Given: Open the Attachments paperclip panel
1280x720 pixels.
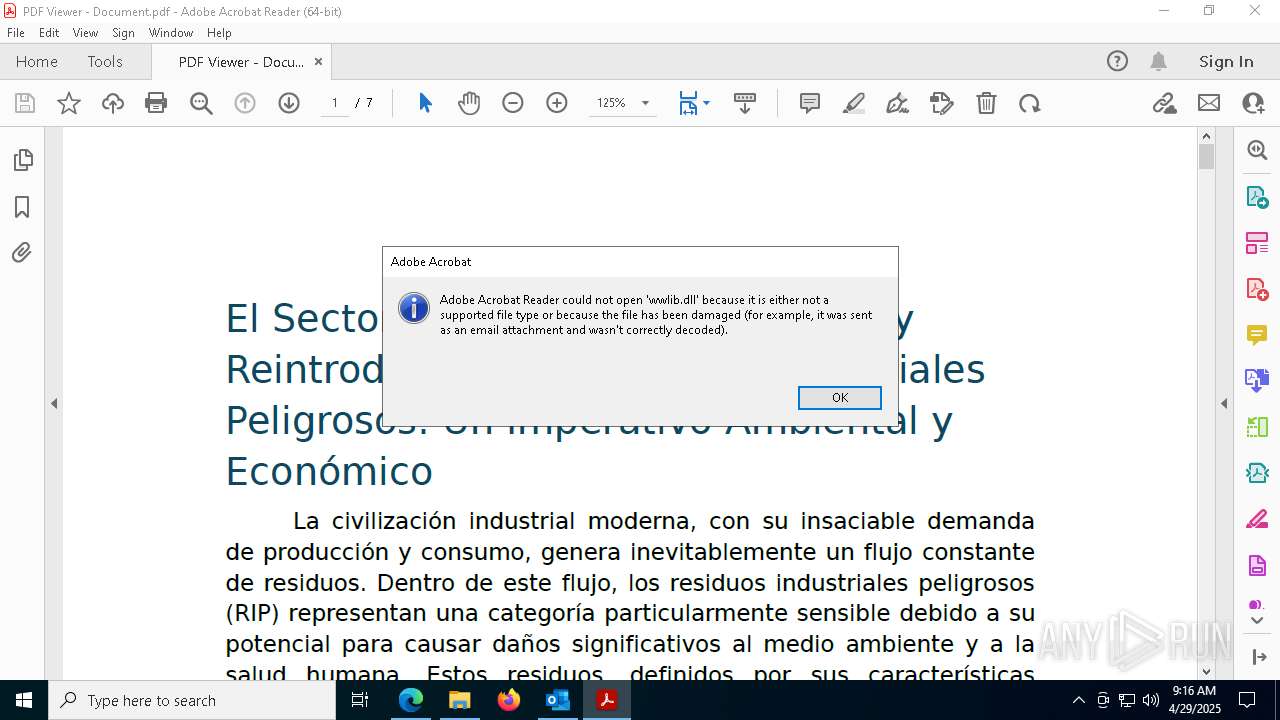Looking at the screenshot, I should [22, 253].
